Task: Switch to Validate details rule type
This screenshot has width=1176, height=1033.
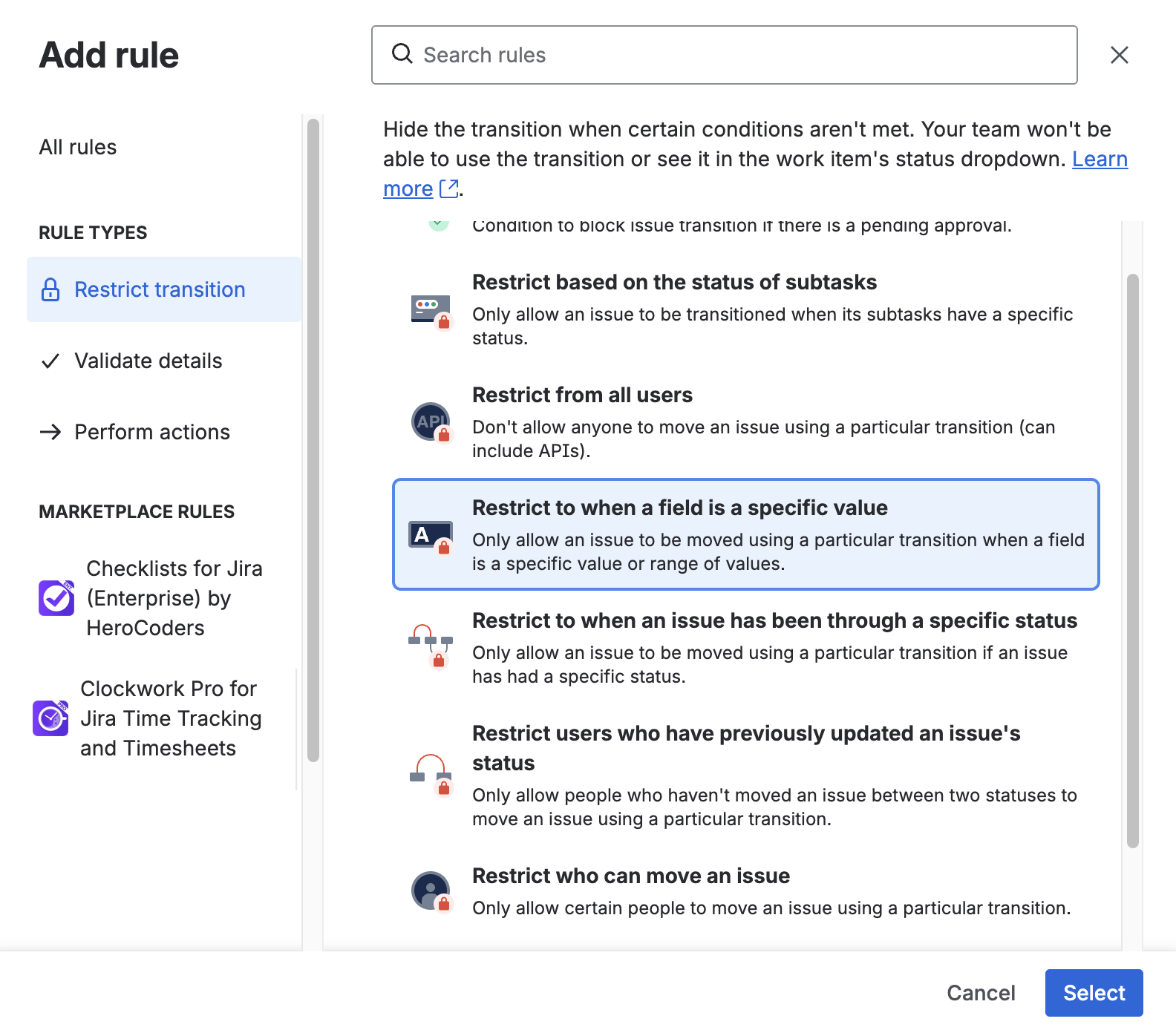Action: click(148, 361)
